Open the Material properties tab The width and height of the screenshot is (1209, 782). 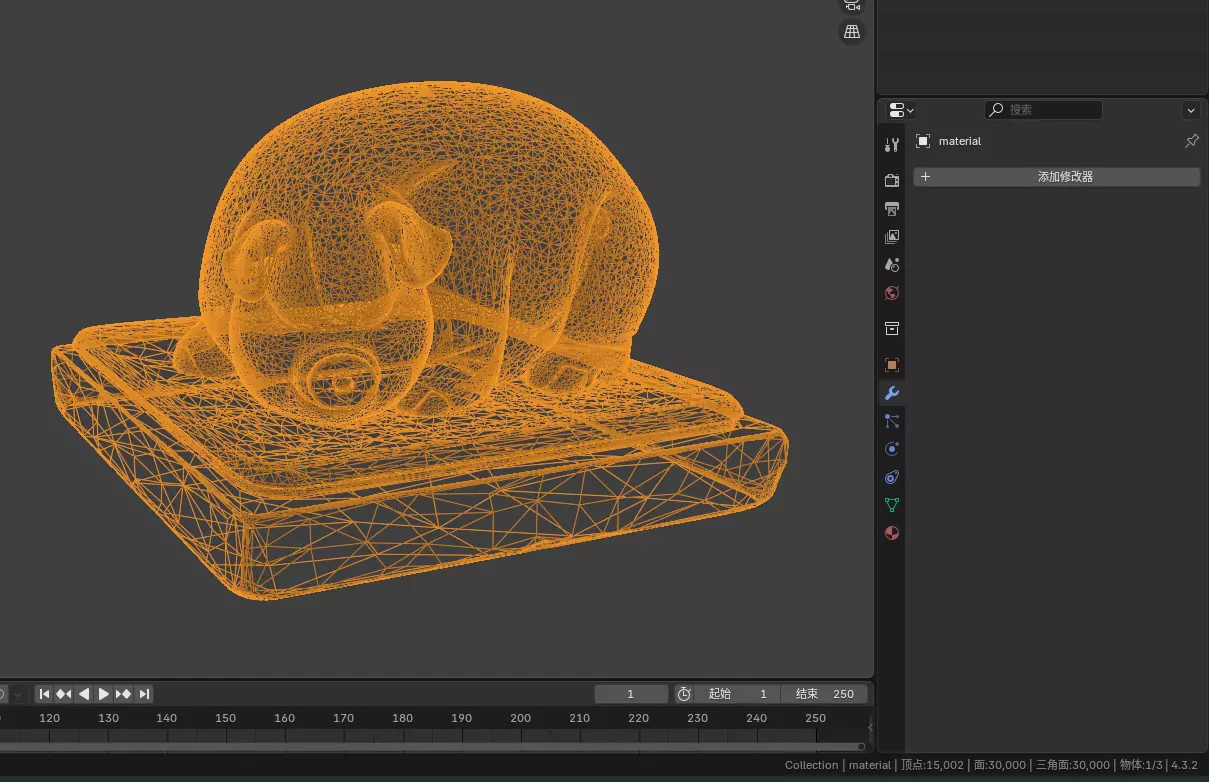892,533
